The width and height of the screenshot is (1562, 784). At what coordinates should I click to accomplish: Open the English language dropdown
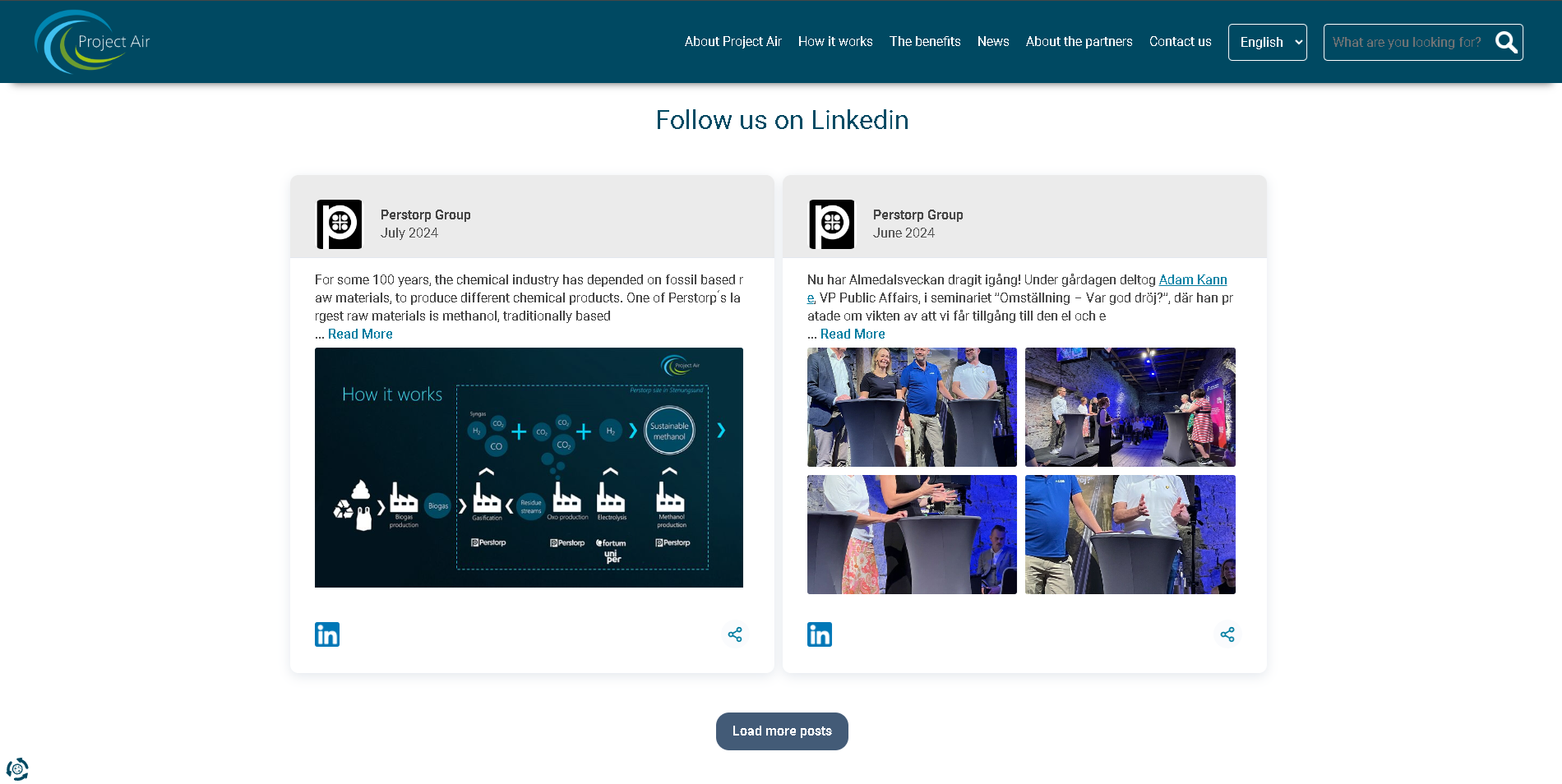(1267, 42)
